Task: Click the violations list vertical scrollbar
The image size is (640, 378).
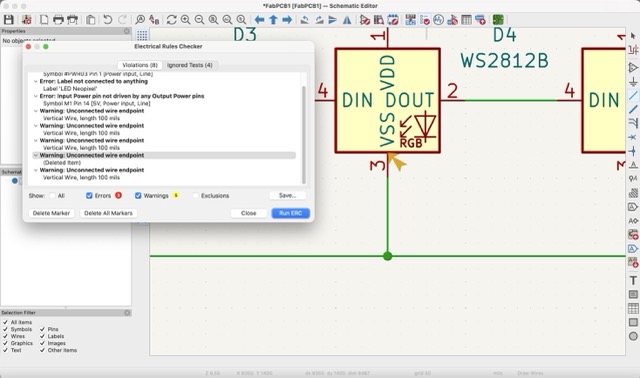Action: pos(304,135)
